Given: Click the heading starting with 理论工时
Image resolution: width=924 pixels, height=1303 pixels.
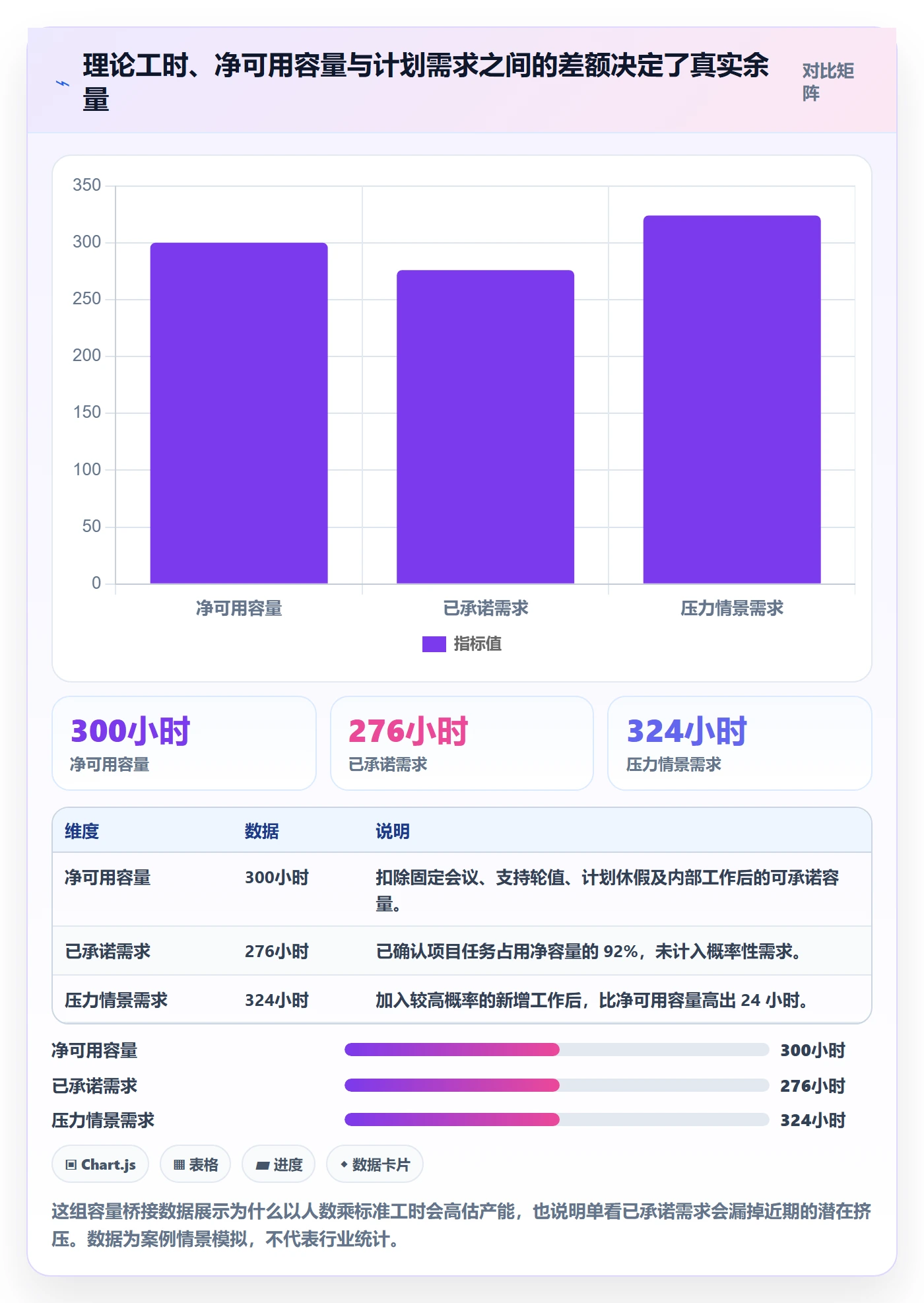Looking at the screenshot, I should pyautogui.click(x=426, y=82).
